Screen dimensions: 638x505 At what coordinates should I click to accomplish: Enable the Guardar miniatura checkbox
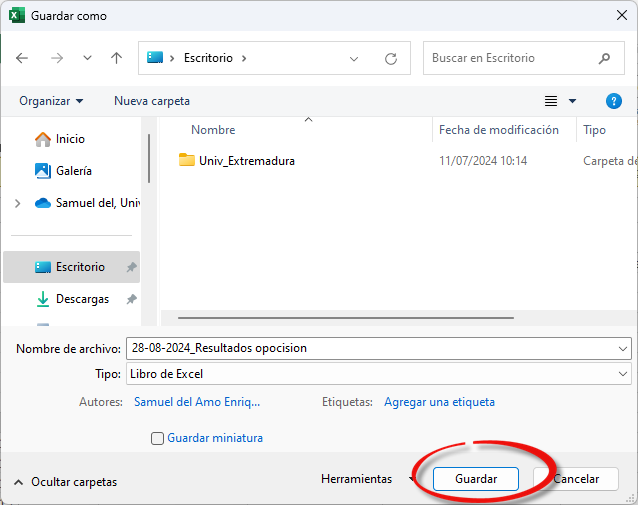click(x=157, y=438)
